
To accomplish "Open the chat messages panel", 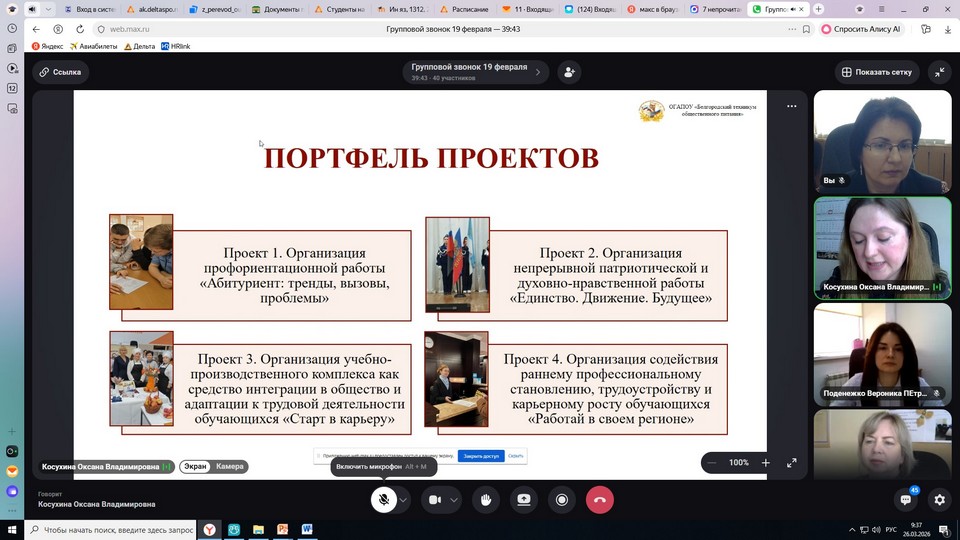I will [907, 499].
